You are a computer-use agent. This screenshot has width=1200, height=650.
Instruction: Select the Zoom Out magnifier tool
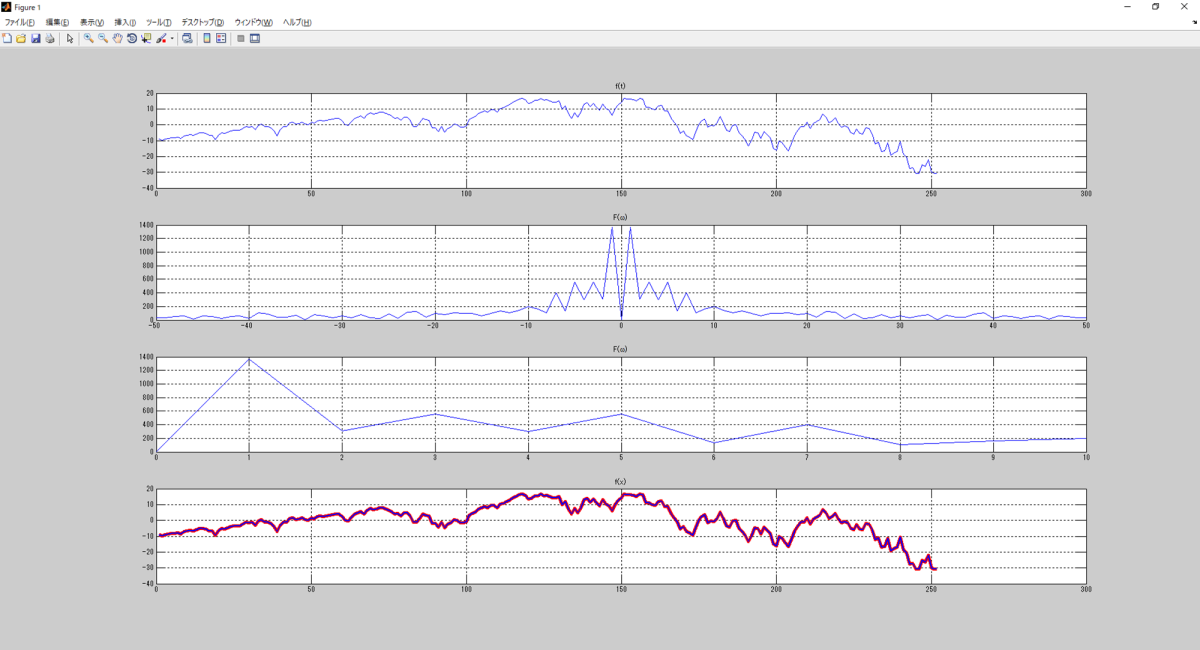(102, 38)
